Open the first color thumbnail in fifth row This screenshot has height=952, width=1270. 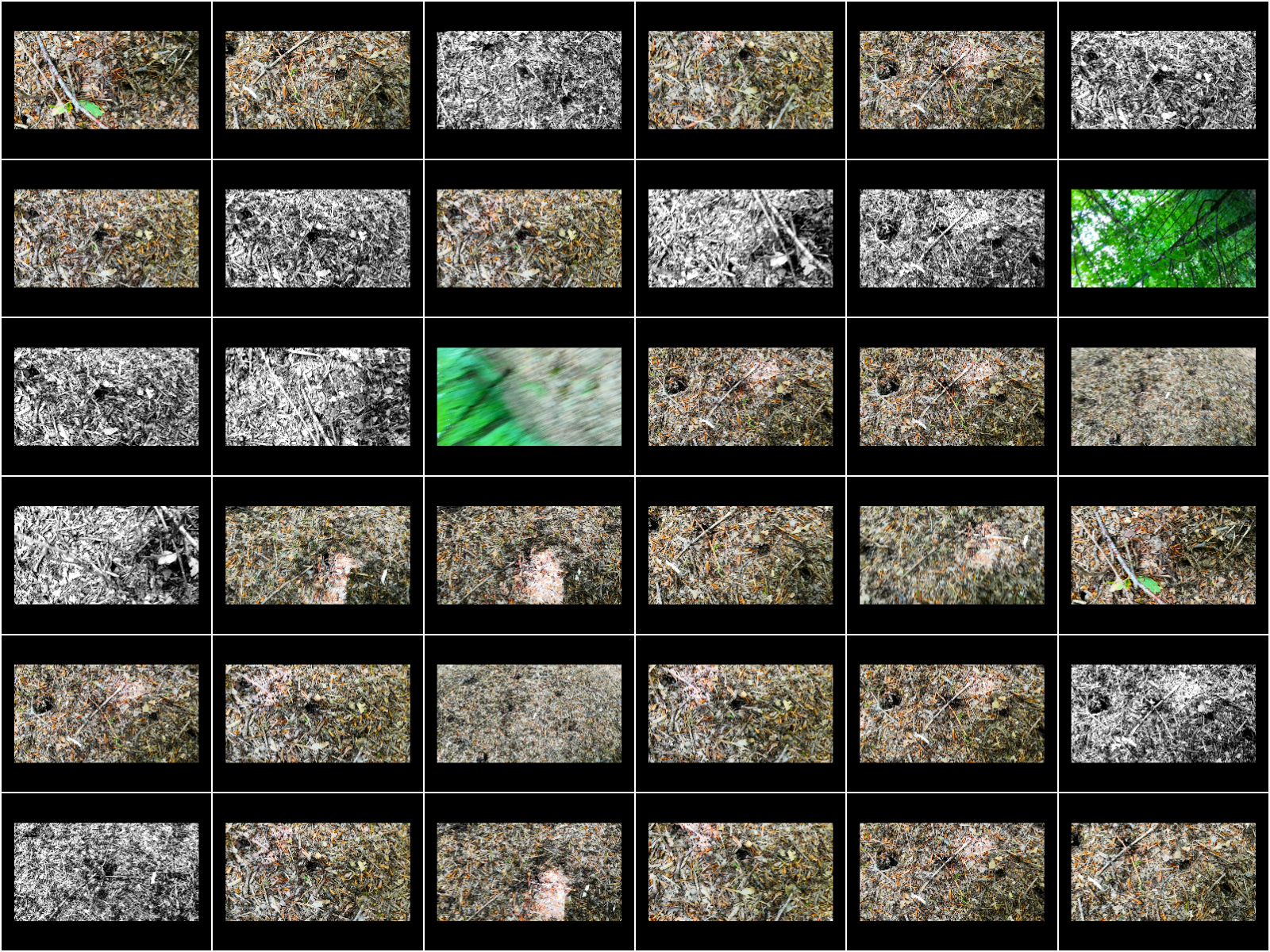(106, 714)
